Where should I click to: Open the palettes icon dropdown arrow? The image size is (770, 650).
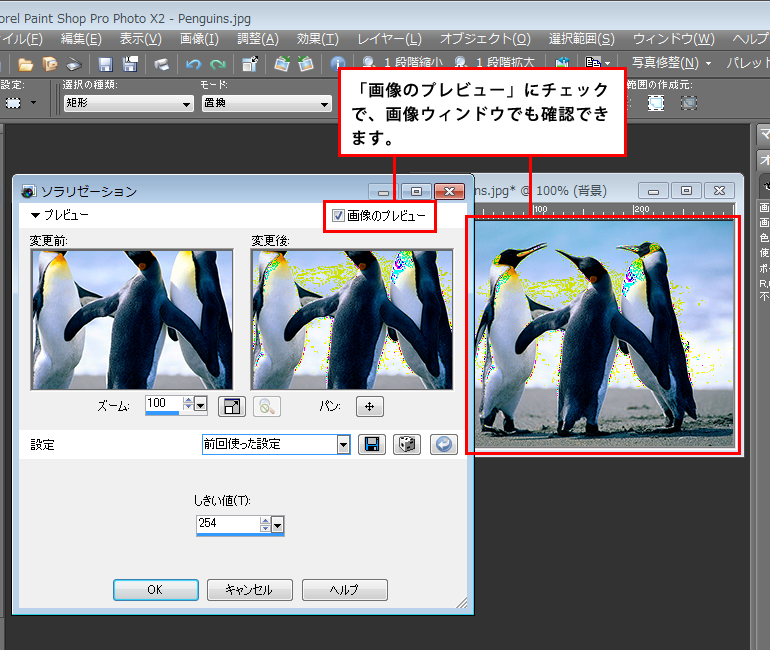[x=607, y=63]
